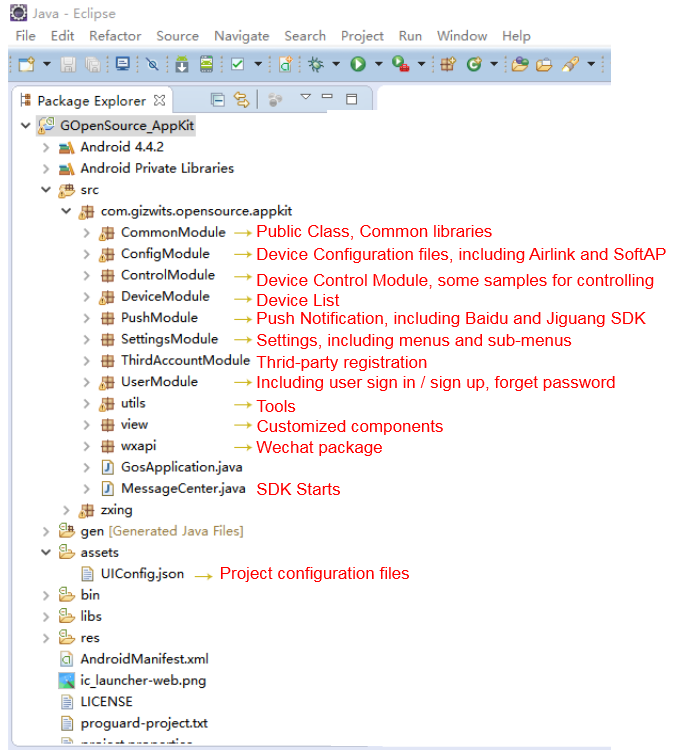The image size is (692, 750).
Task: Open the Android Virtual Device Manager icon
Action: [x=207, y=64]
